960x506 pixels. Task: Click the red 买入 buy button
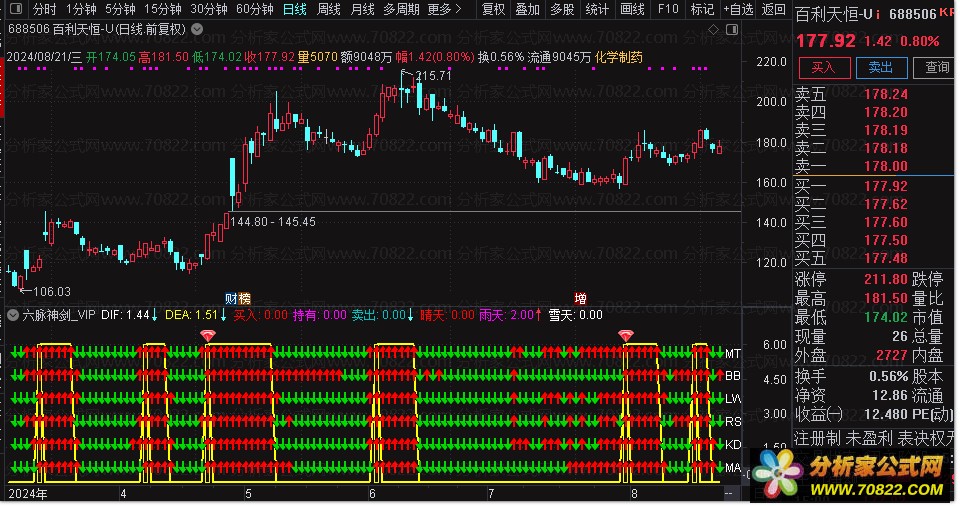(x=824, y=67)
